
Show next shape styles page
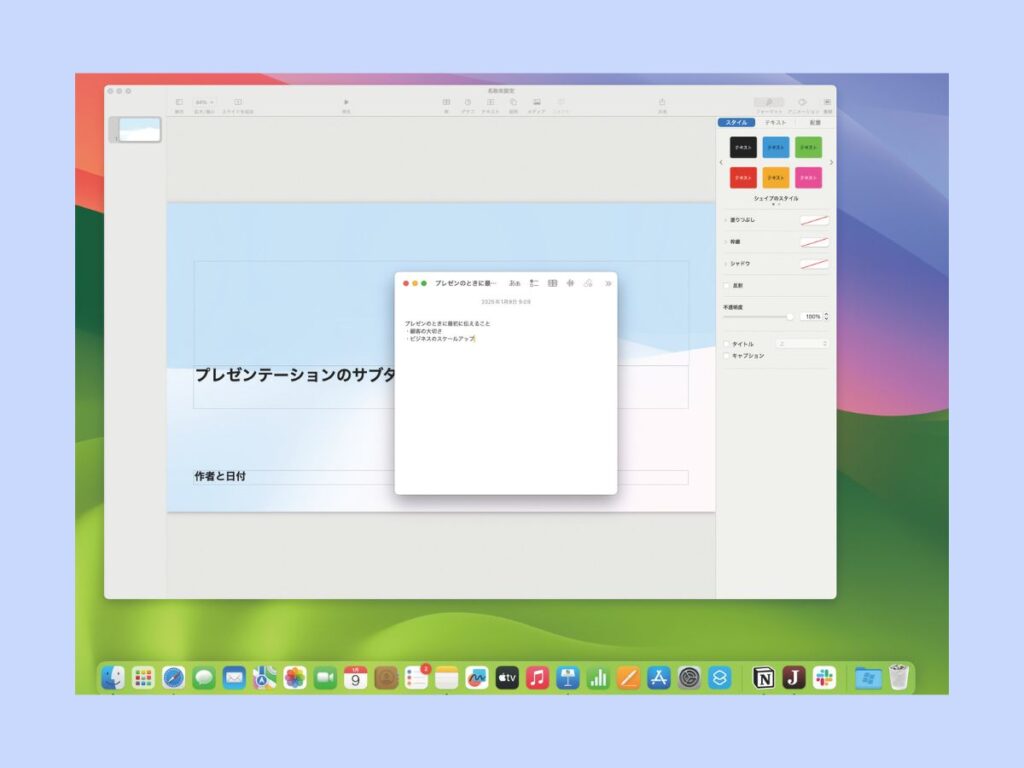831,163
